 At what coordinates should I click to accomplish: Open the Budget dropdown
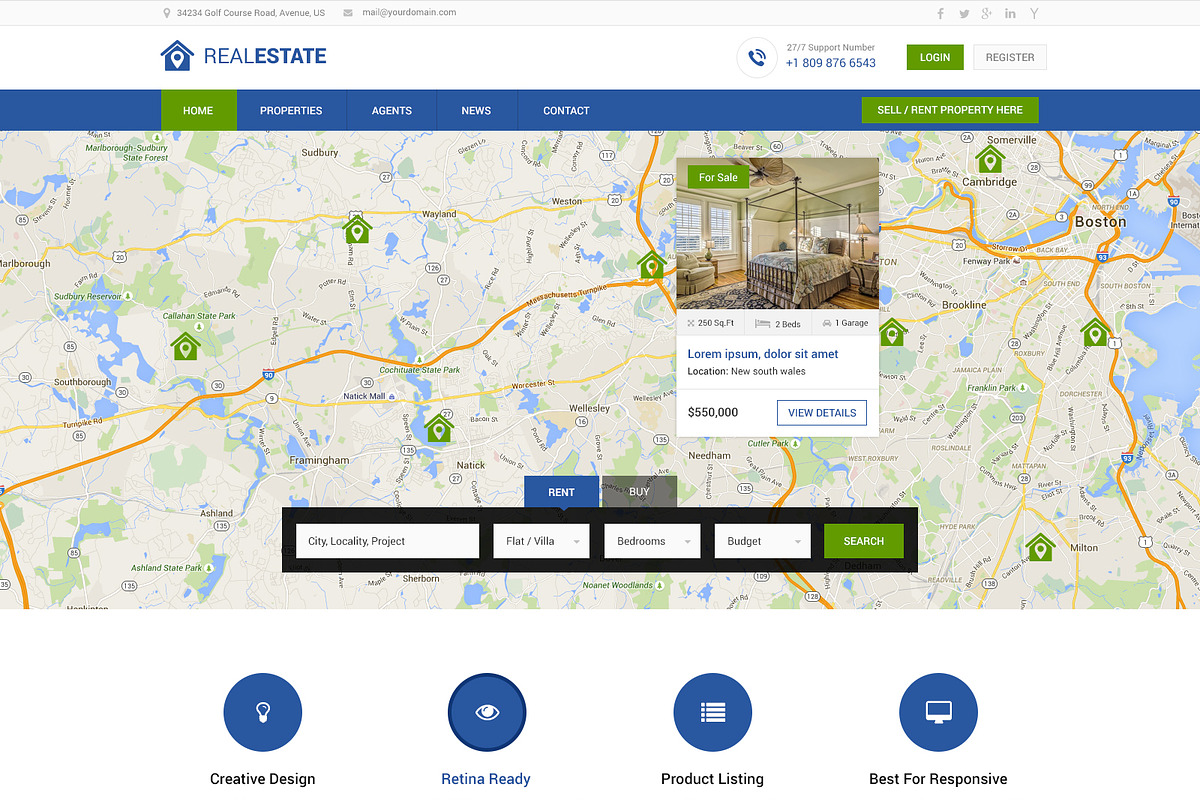point(762,541)
